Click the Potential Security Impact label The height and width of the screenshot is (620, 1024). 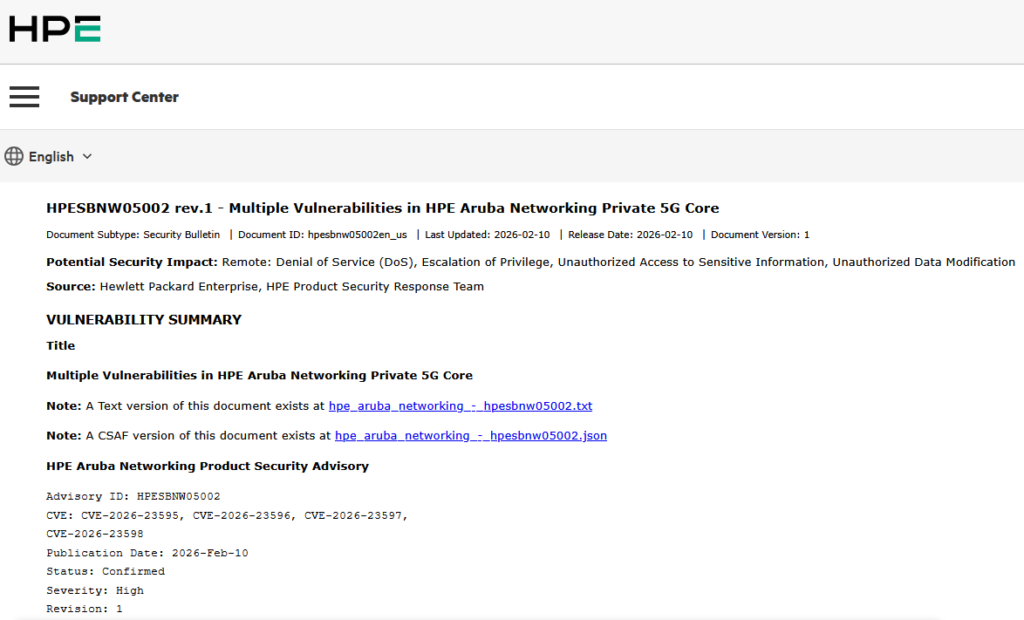point(132,262)
